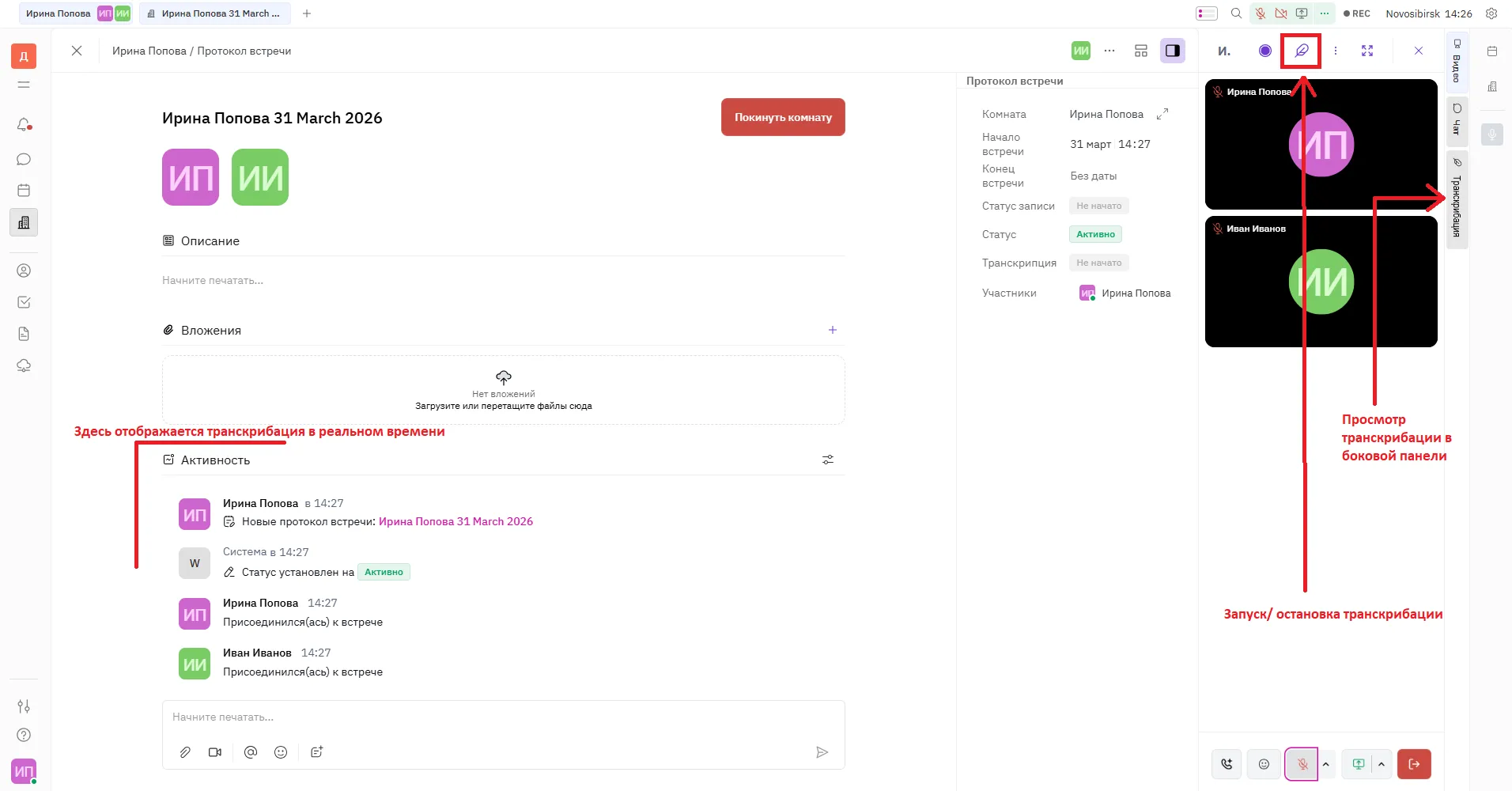
Task: Open calendar in the left sidebar
Action: tap(24, 191)
